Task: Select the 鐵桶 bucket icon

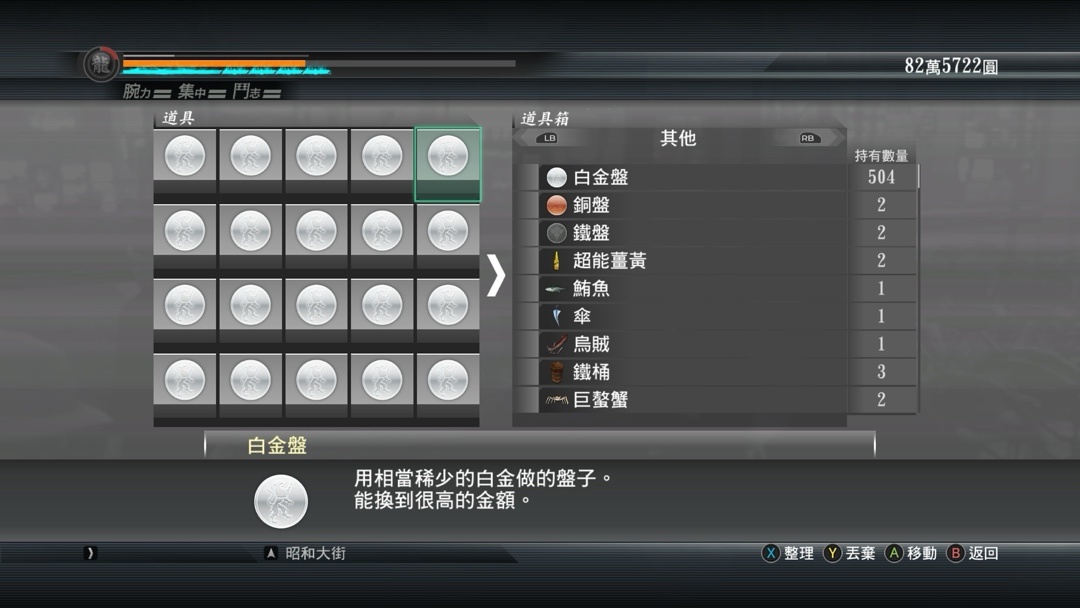Action: click(x=557, y=372)
